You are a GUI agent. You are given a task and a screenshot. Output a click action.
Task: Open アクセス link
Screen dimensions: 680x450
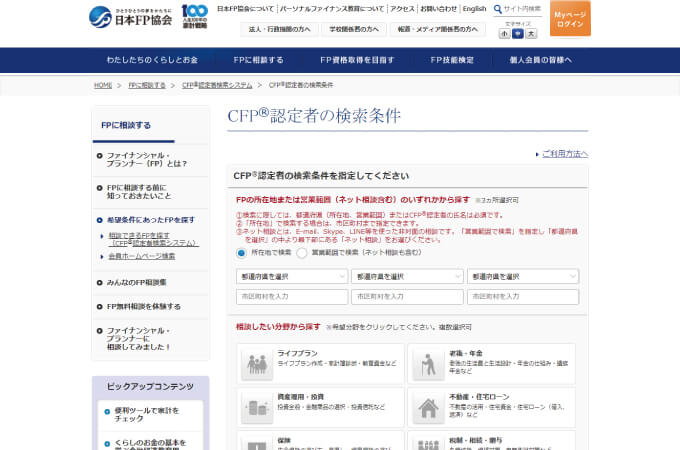click(x=402, y=9)
